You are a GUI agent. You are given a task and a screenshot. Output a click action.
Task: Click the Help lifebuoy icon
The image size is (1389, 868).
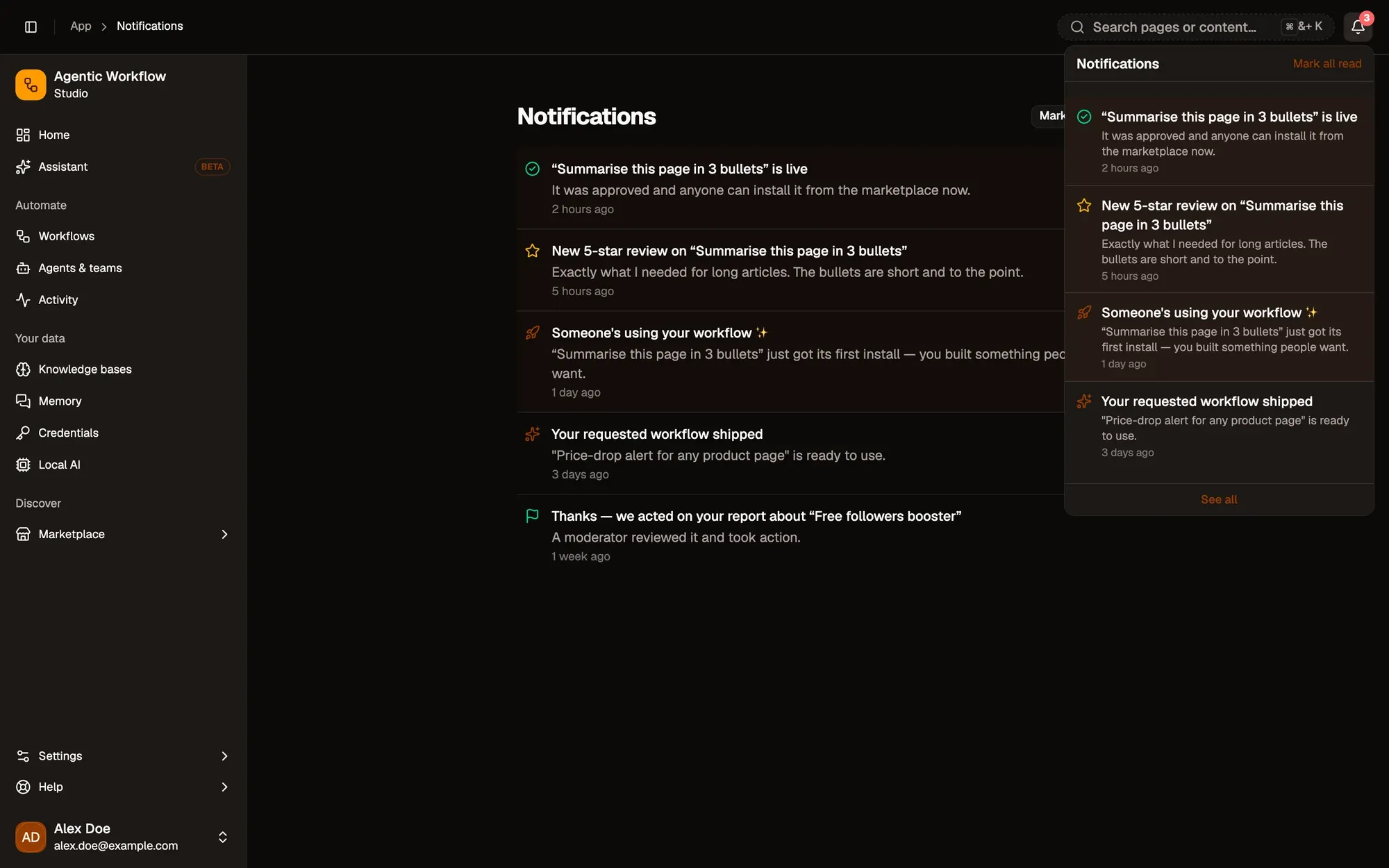click(23, 787)
